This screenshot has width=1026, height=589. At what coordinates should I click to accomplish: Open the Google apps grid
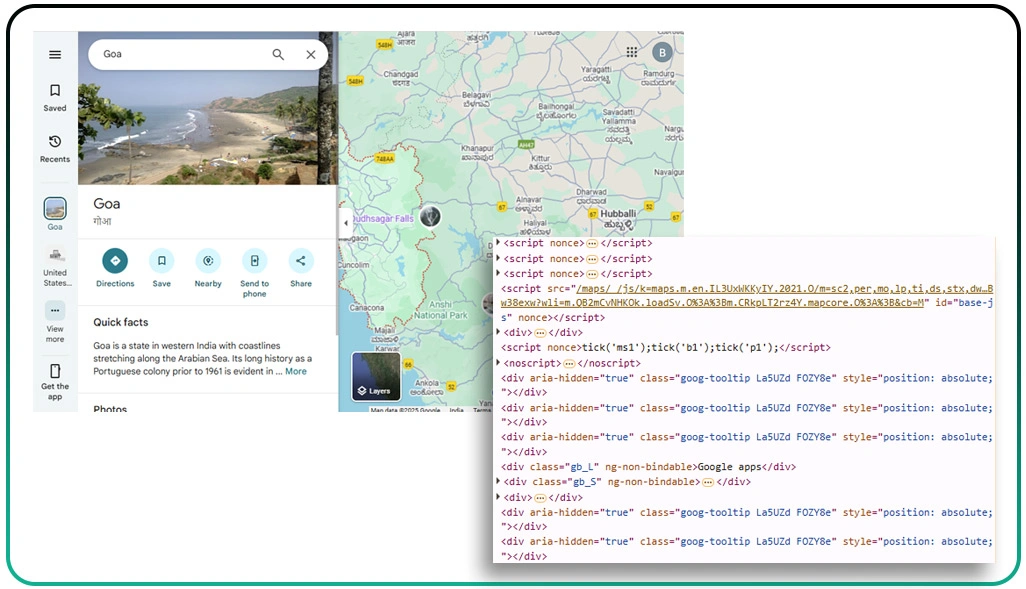click(x=632, y=52)
